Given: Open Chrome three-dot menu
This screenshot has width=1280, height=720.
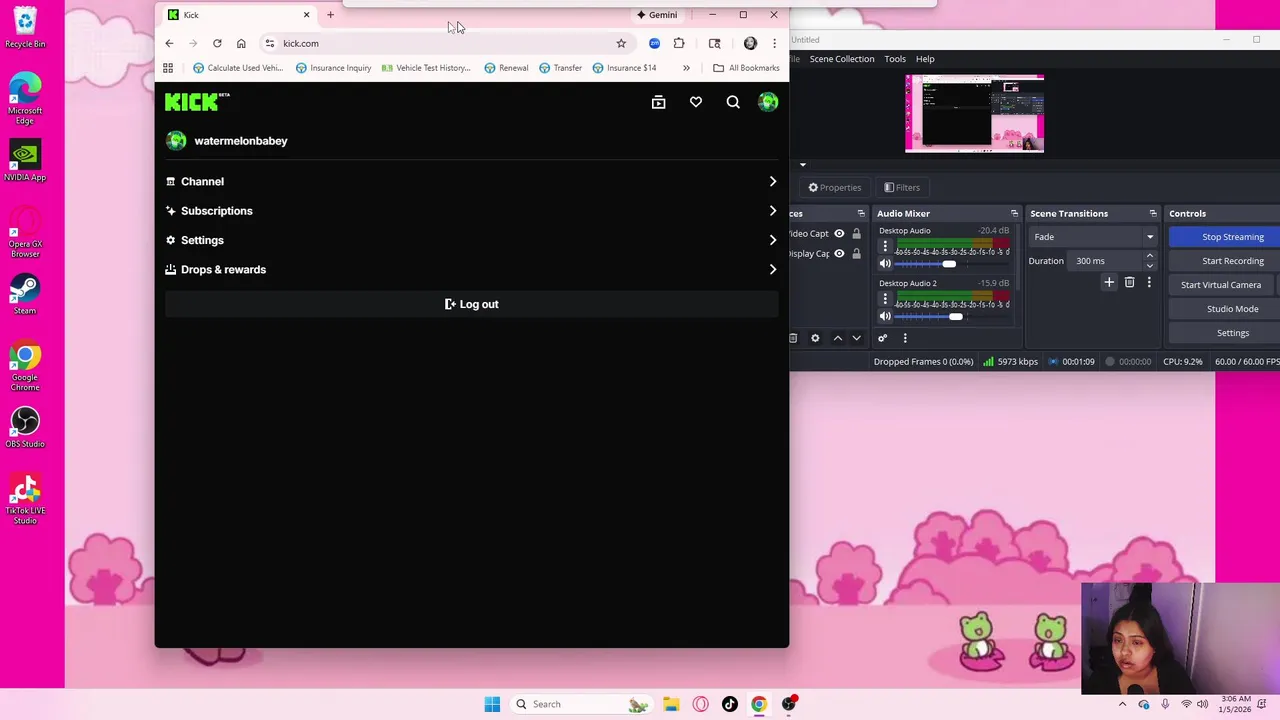Looking at the screenshot, I should tap(774, 43).
